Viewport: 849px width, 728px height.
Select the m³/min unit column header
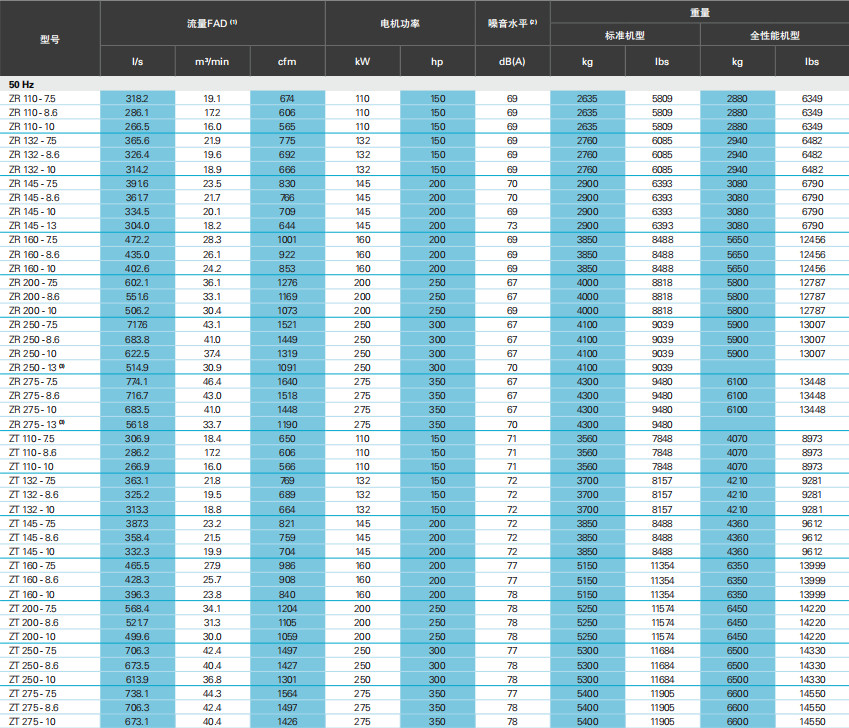coord(212,61)
